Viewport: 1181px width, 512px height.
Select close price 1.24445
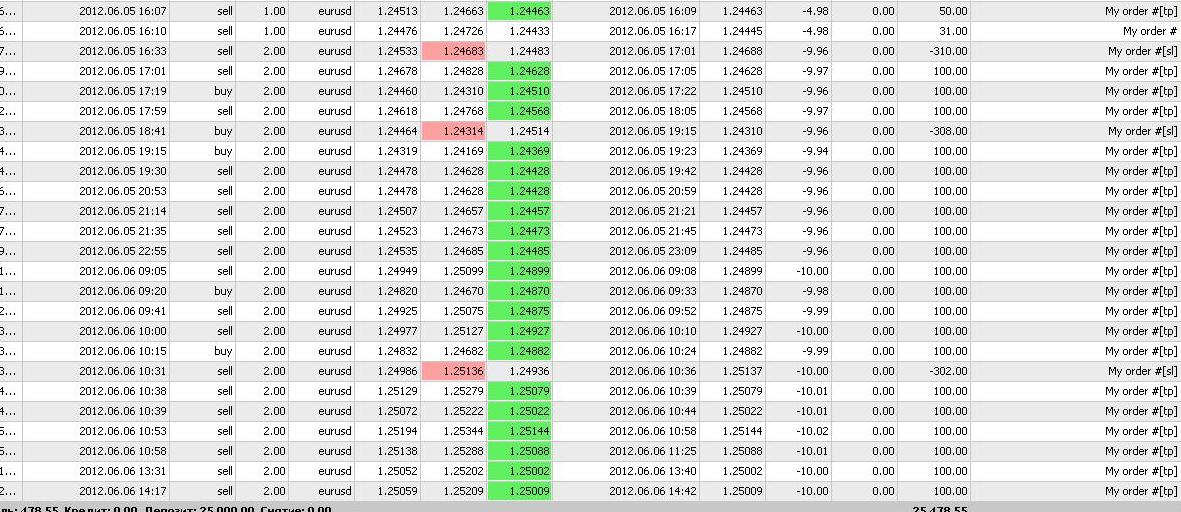(742, 32)
